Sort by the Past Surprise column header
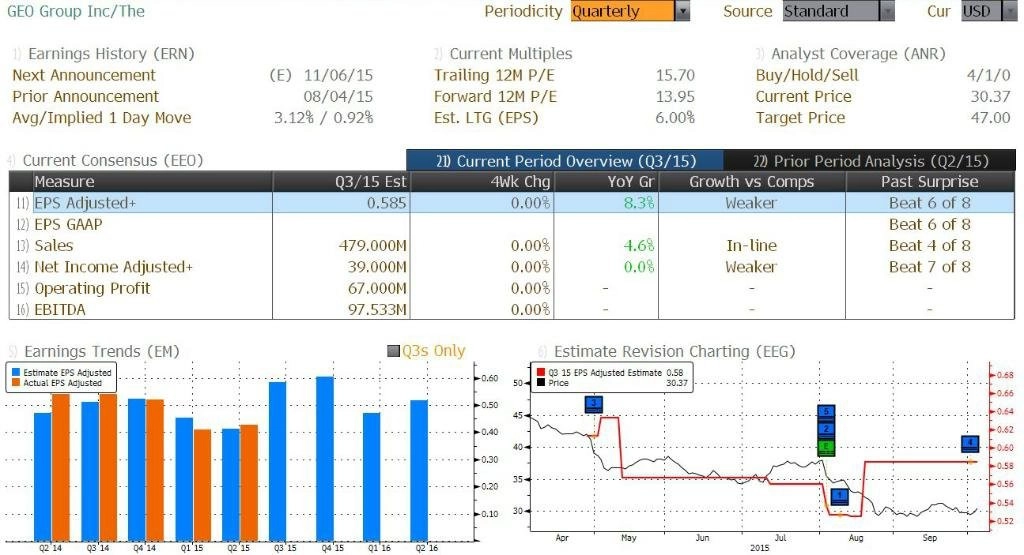 929,182
